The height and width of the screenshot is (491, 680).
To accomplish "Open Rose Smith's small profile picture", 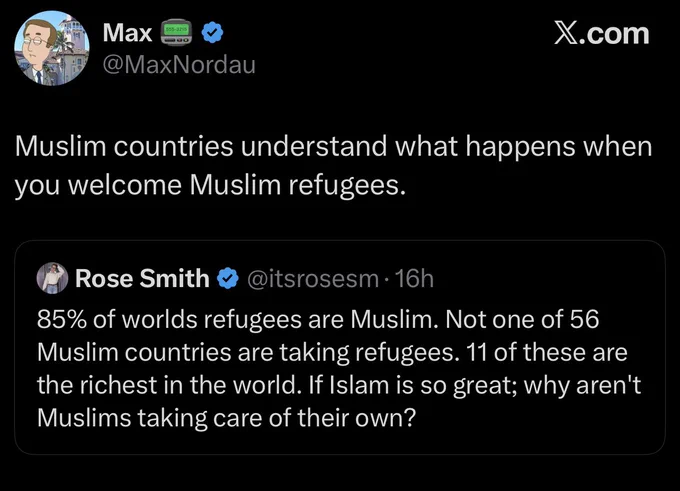I will [x=52, y=278].
